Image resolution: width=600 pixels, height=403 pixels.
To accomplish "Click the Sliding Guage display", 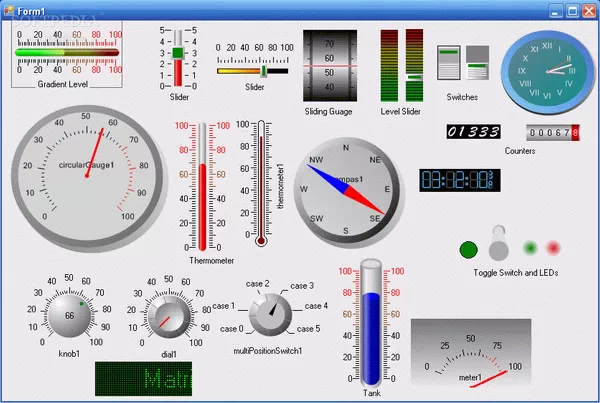I will 330,65.
